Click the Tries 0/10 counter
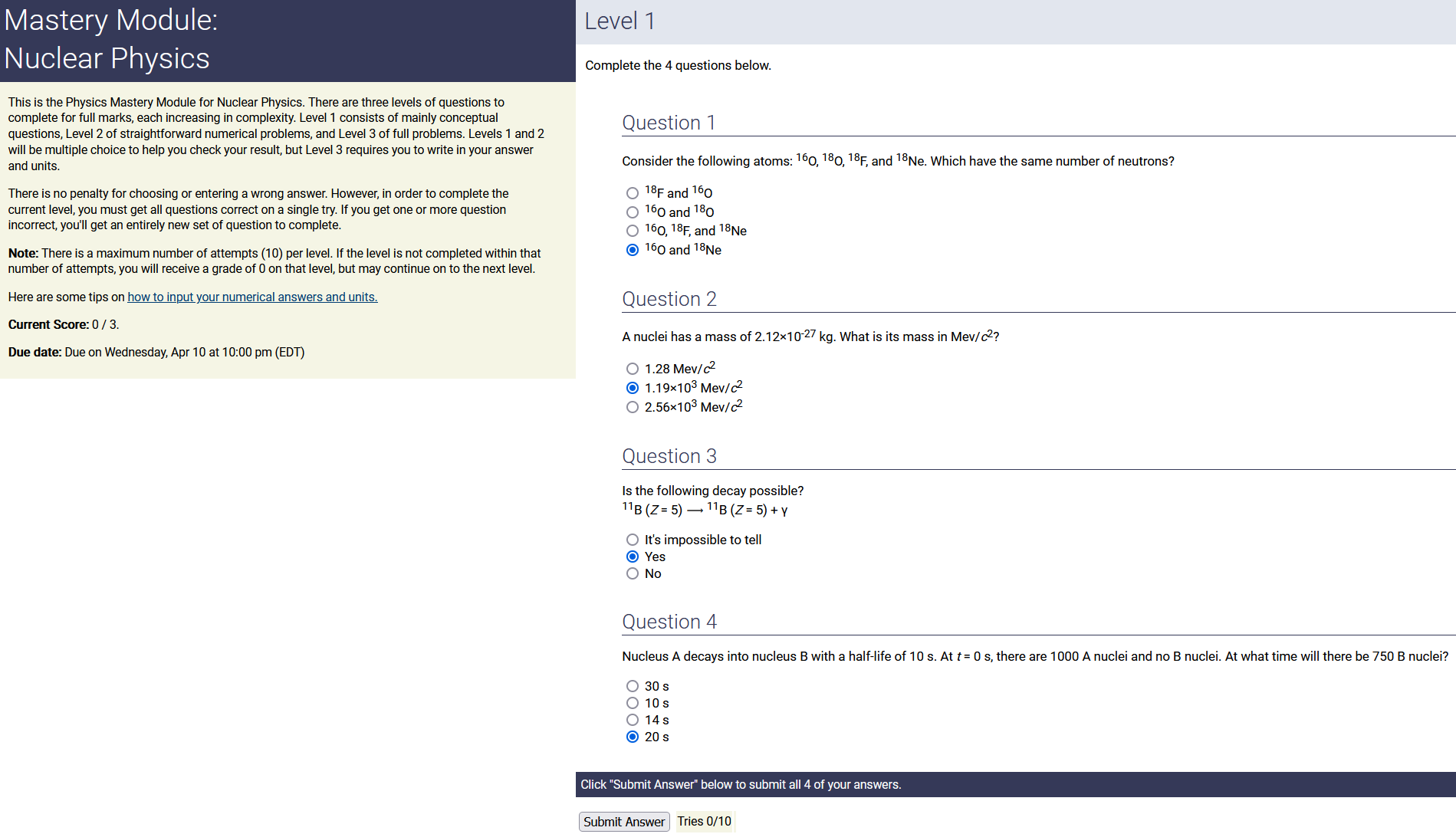The height and width of the screenshot is (834, 1456). [x=704, y=822]
